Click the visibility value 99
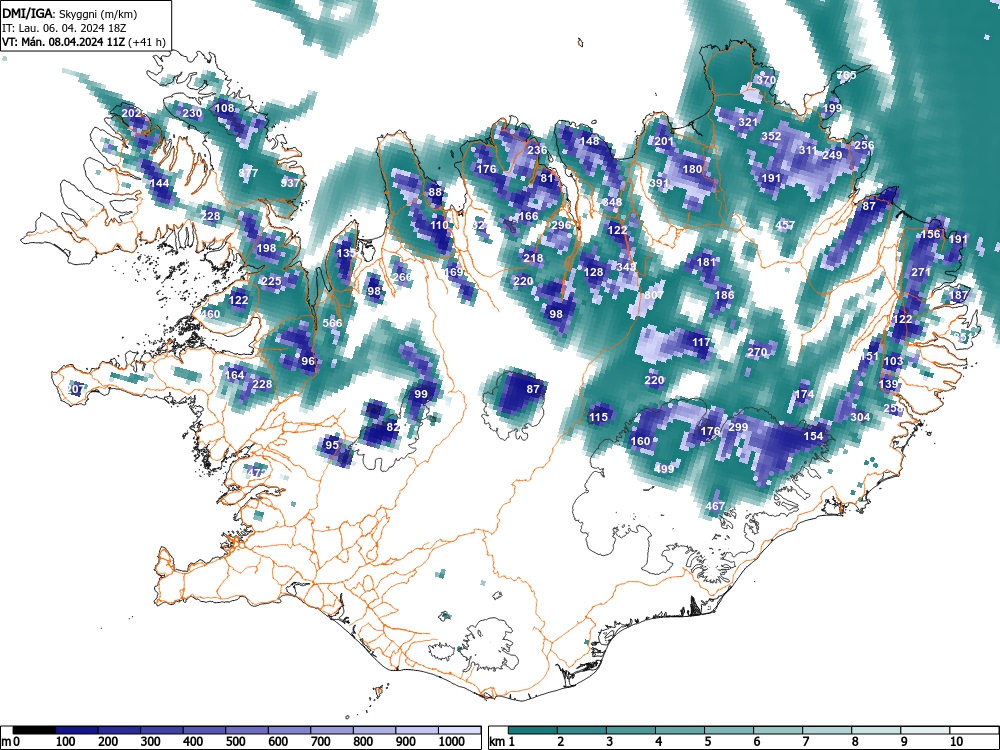This screenshot has height=750, width=1000. [420, 394]
